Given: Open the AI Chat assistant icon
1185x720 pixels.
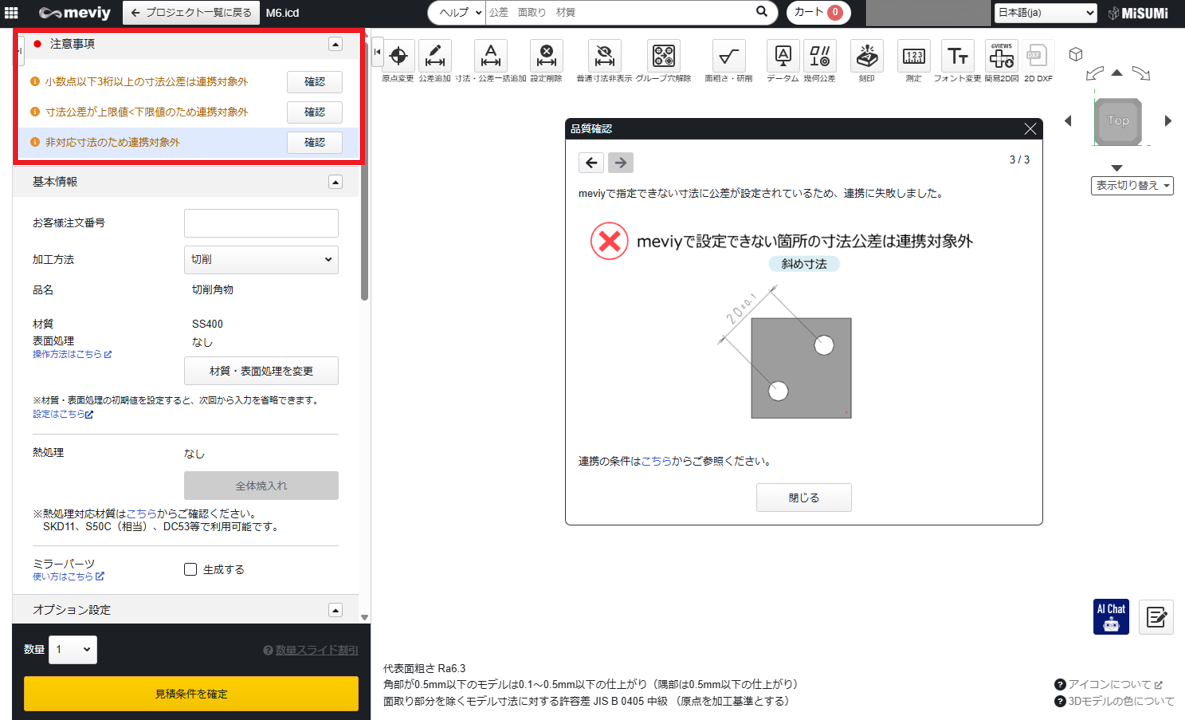Looking at the screenshot, I should click(1111, 617).
